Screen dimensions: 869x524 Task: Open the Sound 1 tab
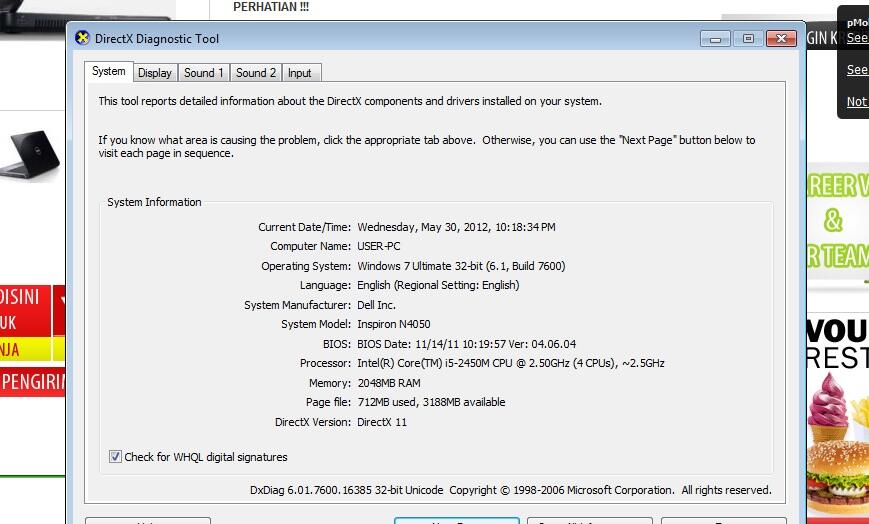click(x=203, y=73)
